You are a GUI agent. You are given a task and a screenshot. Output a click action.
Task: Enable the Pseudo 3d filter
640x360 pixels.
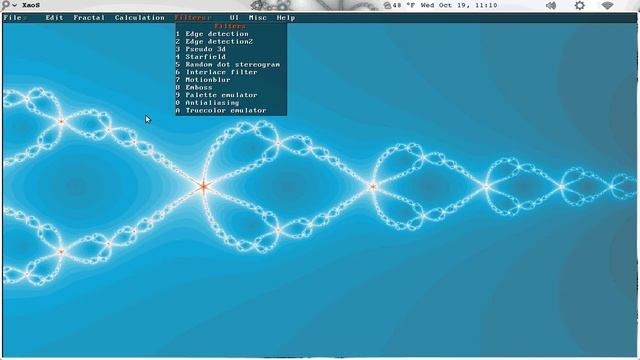231,49
